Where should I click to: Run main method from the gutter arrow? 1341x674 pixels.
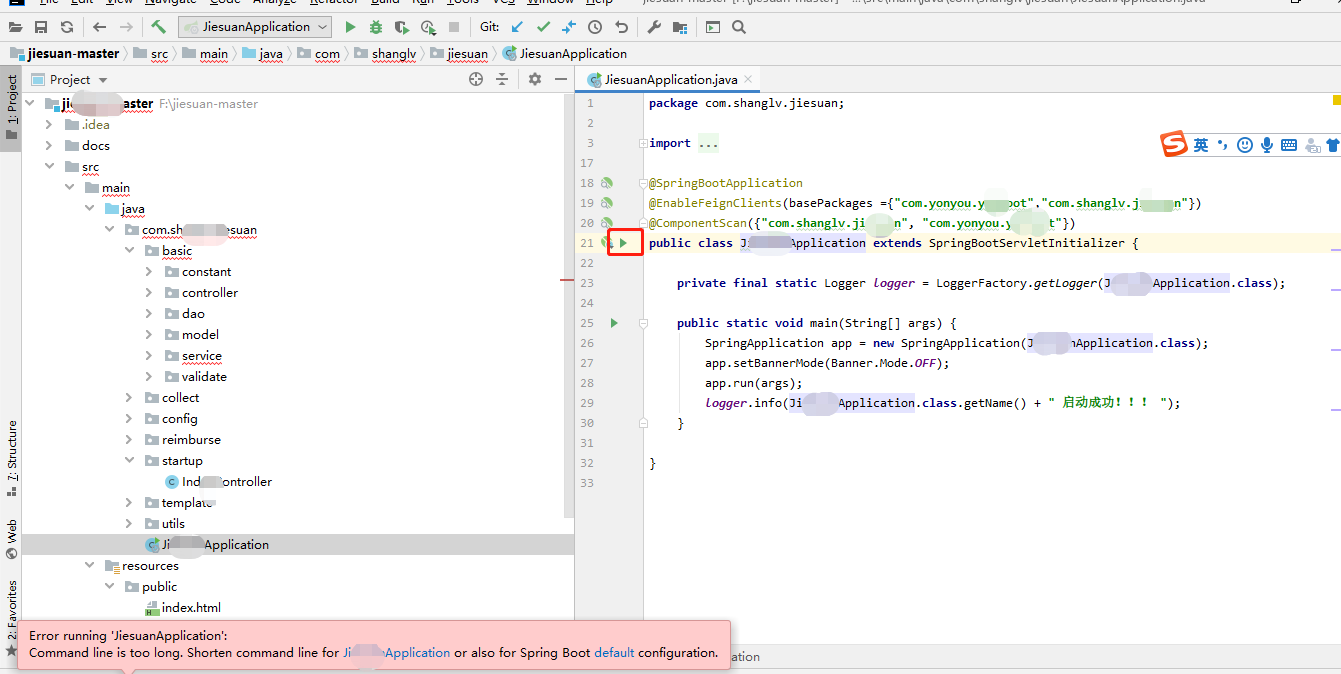tap(613, 322)
